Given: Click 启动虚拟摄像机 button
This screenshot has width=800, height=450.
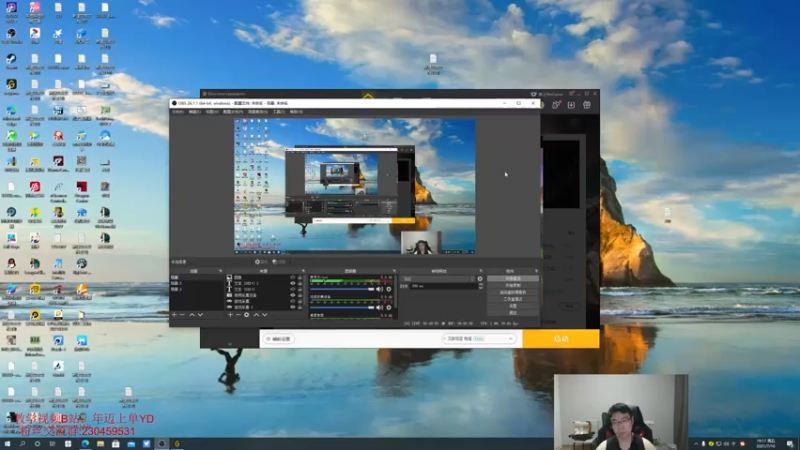Looking at the screenshot, I should 513,292.
